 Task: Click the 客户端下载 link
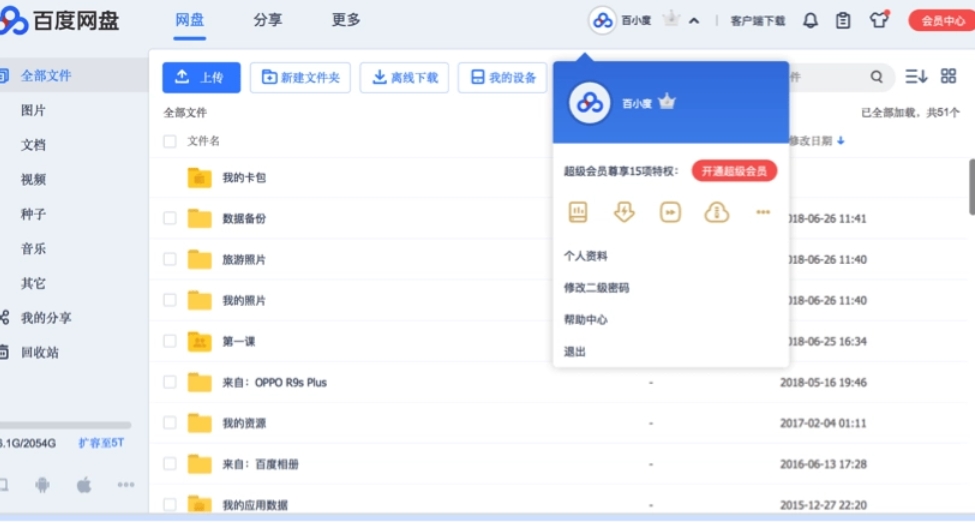tap(758, 21)
